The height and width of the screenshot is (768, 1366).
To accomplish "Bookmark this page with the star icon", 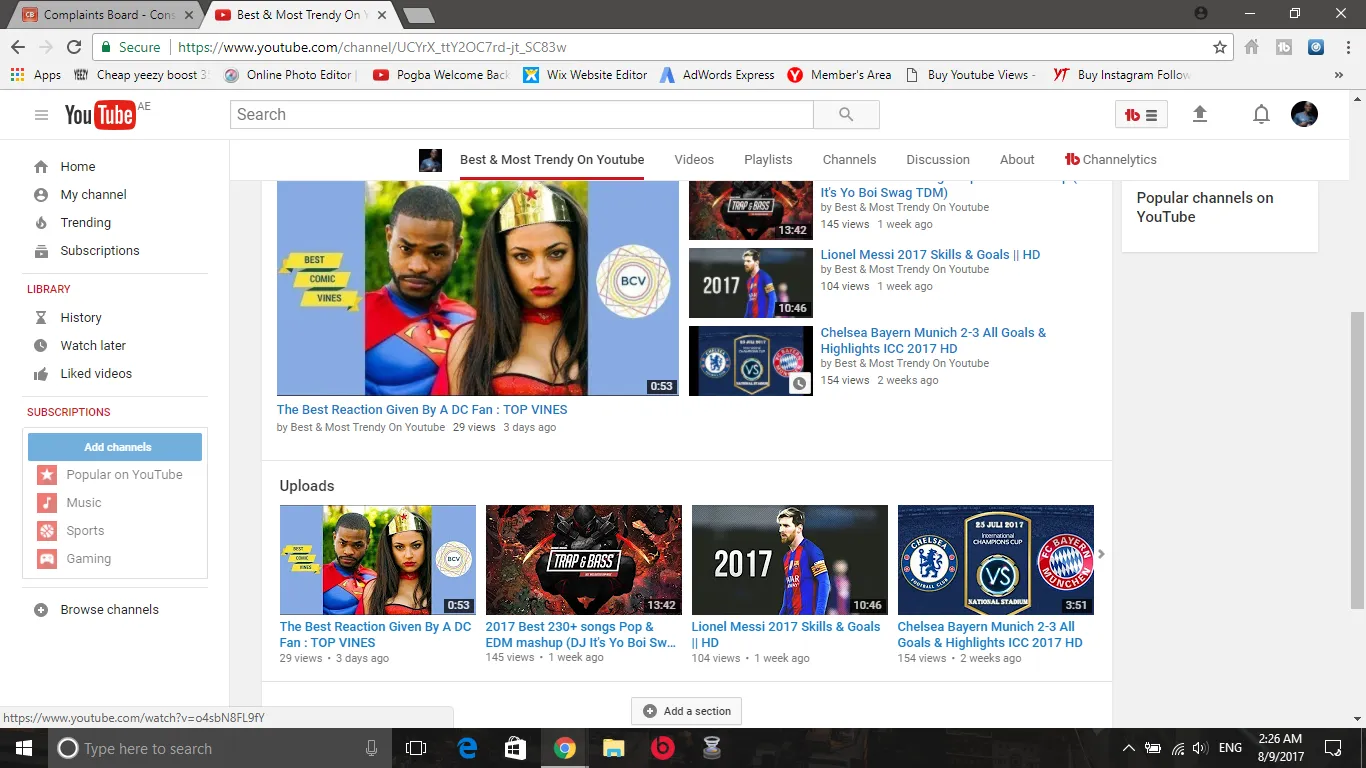I will click(x=1219, y=47).
